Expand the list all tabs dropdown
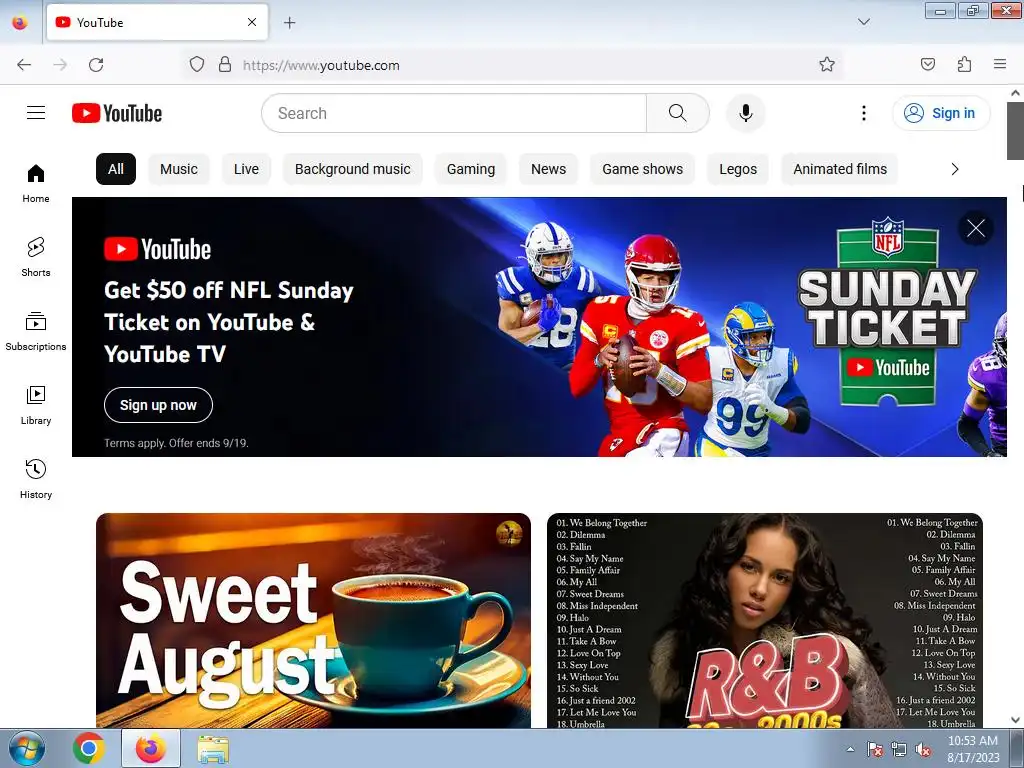Viewport: 1024px width, 768px height. [863, 22]
